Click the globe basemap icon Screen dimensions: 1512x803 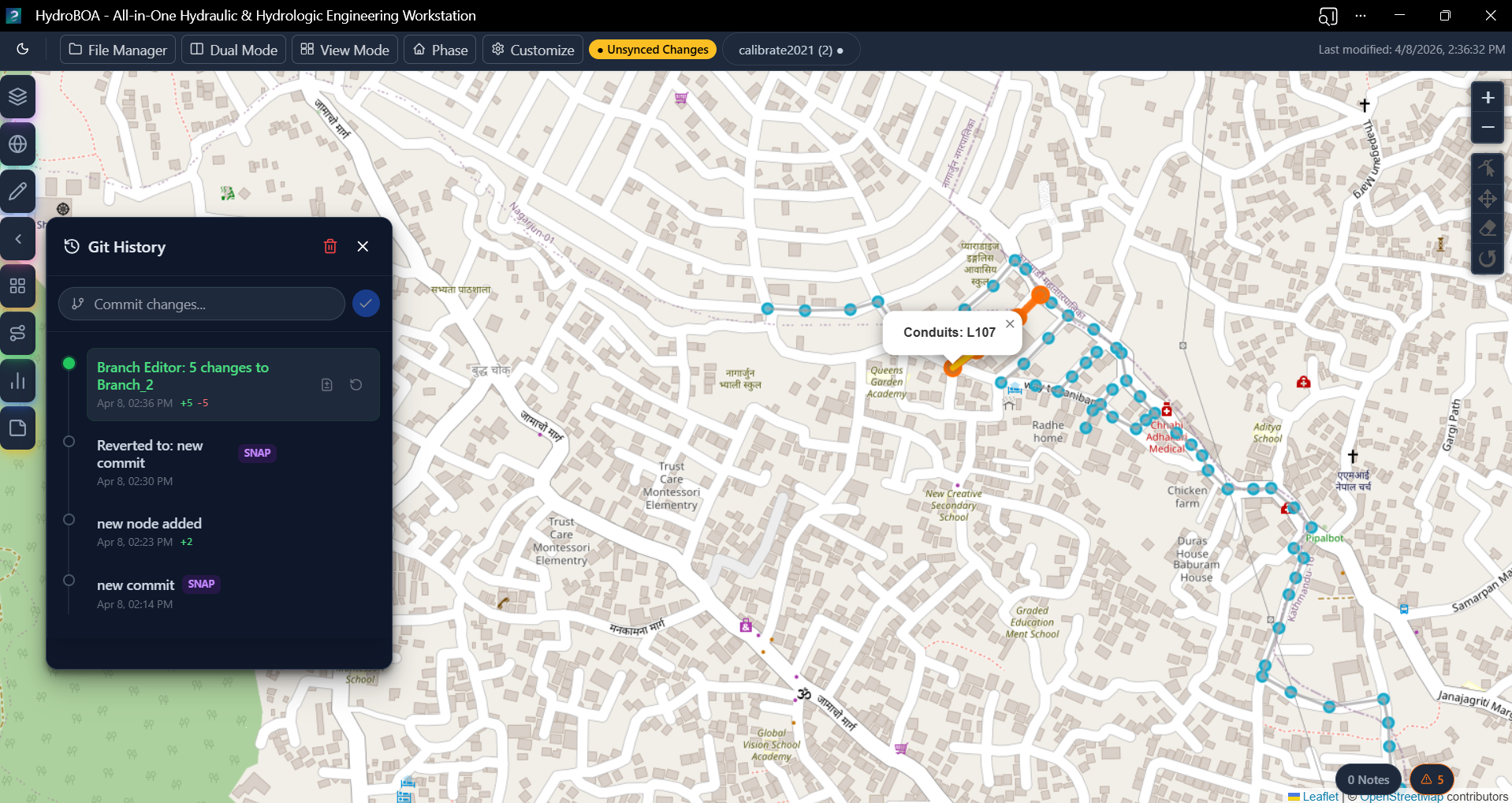point(18,144)
